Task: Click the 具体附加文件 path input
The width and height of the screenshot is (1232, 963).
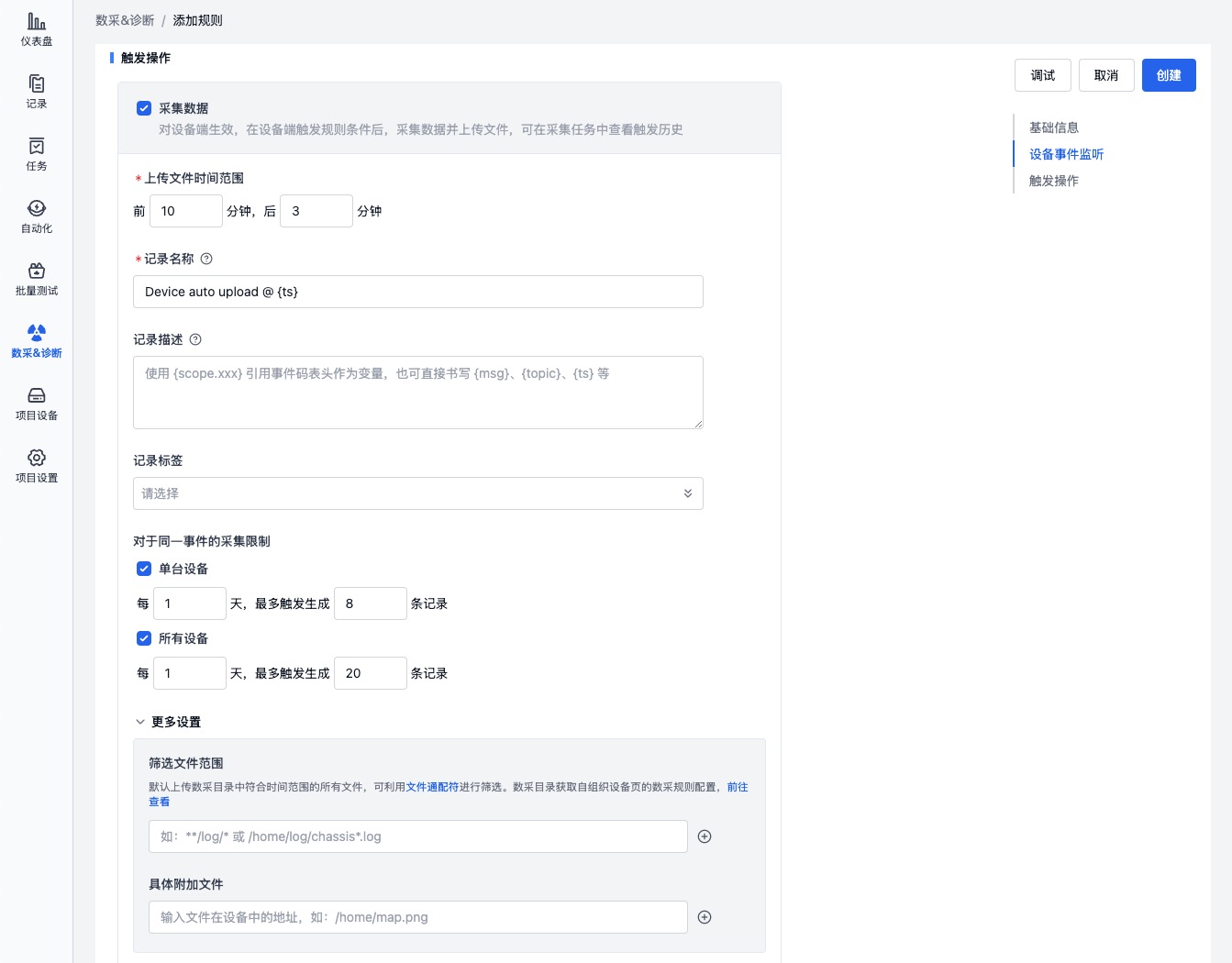Action: click(418, 917)
